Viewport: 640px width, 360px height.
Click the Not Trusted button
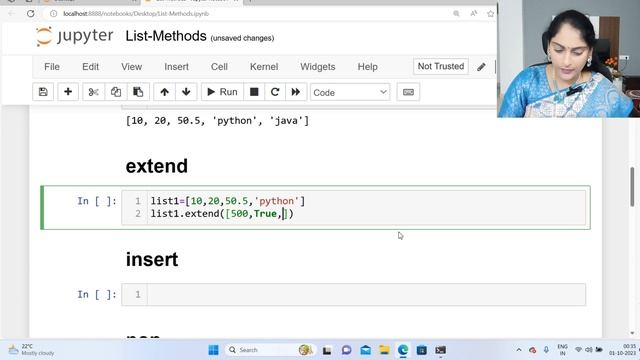(441, 67)
